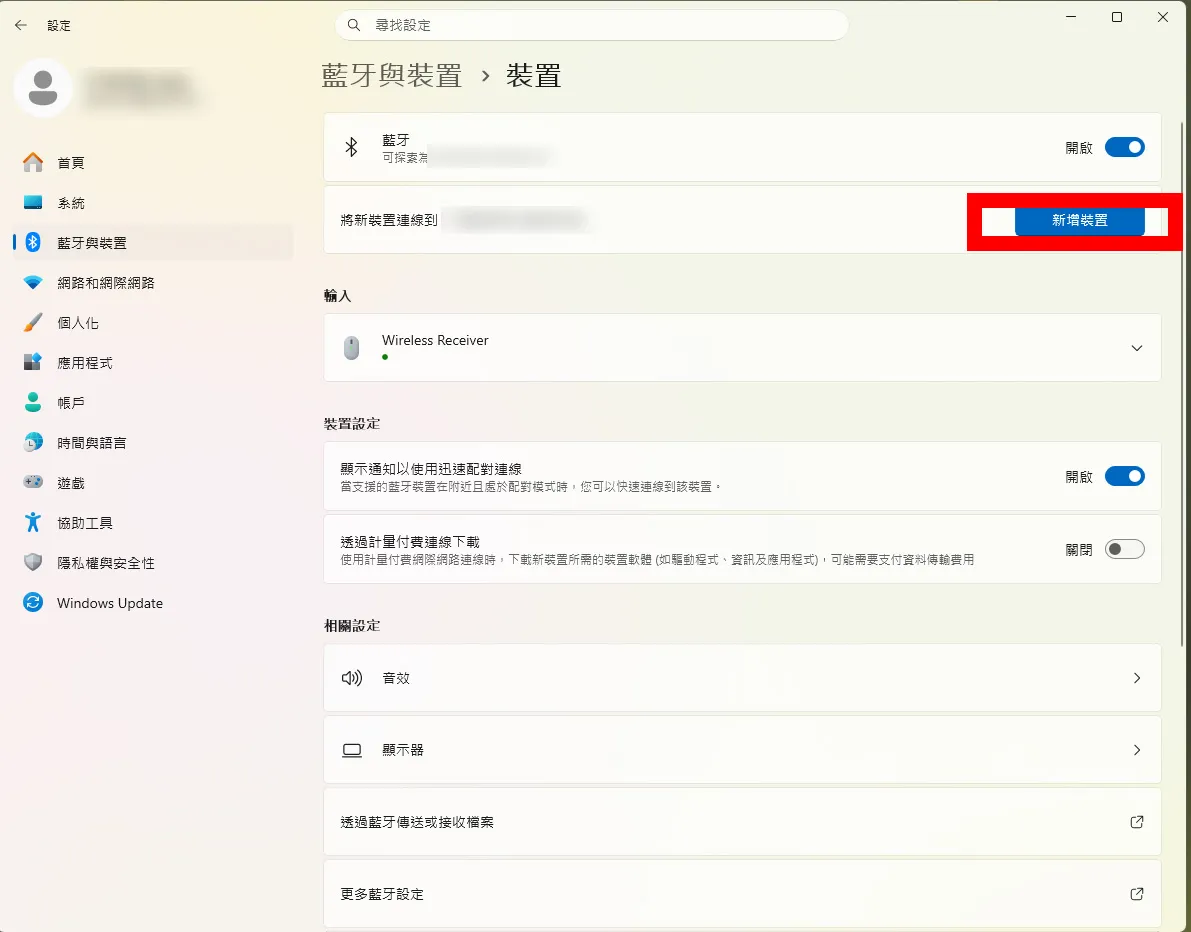Open 遊戲 gamepad icon in sidebar
1191x932 pixels.
[x=33, y=482]
